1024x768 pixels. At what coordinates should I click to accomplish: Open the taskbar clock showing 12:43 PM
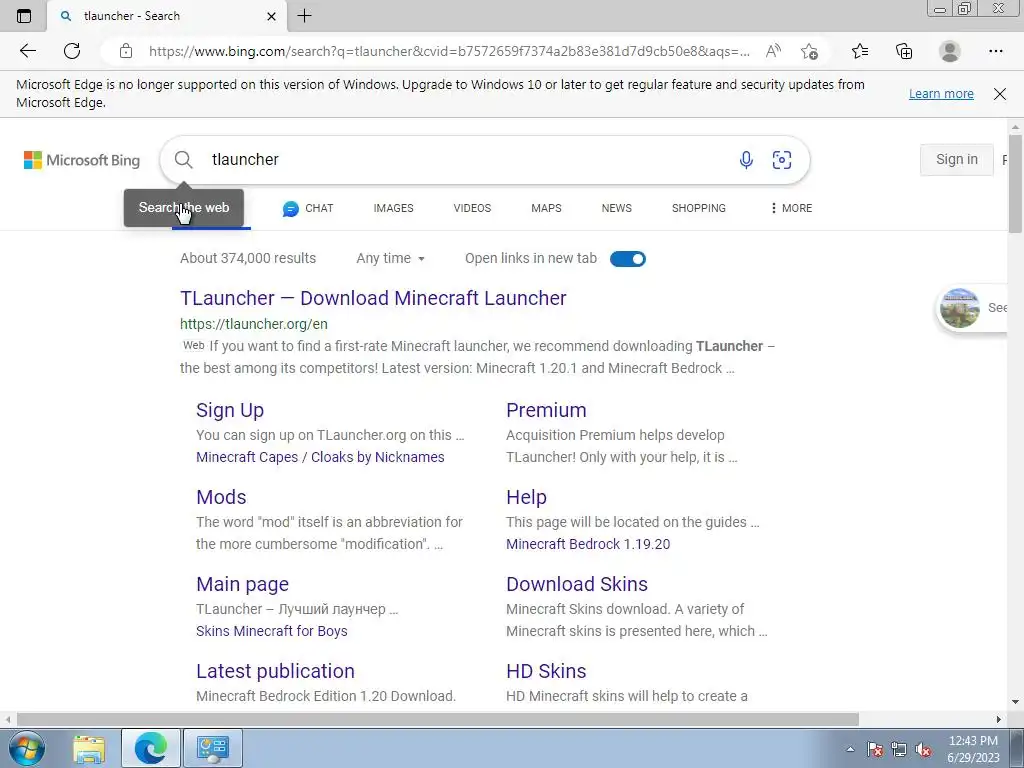[973, 749]
